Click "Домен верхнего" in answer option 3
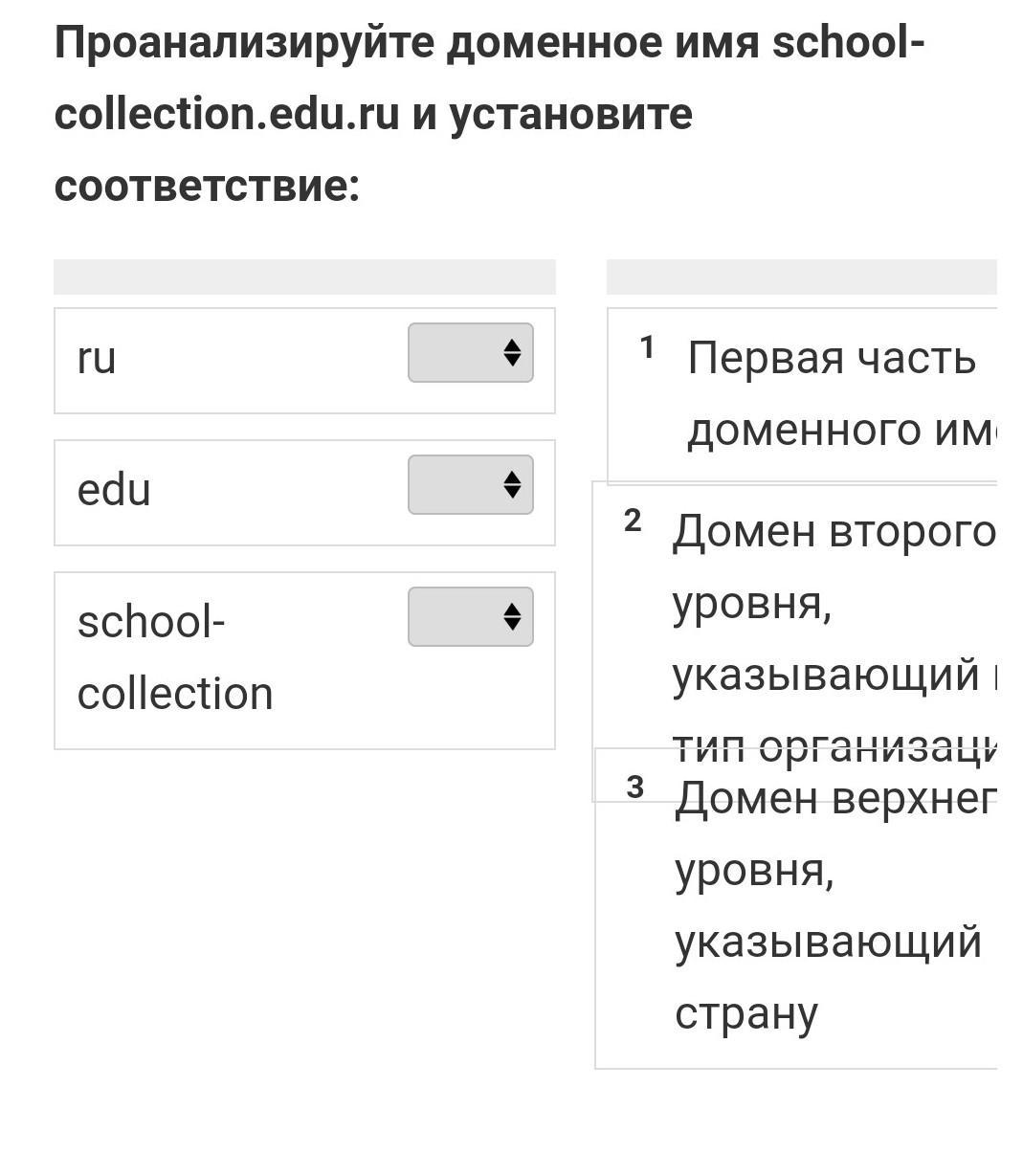Viewport: 1023px width, 1176px height. pyautogui.click(x=834, y=799)
